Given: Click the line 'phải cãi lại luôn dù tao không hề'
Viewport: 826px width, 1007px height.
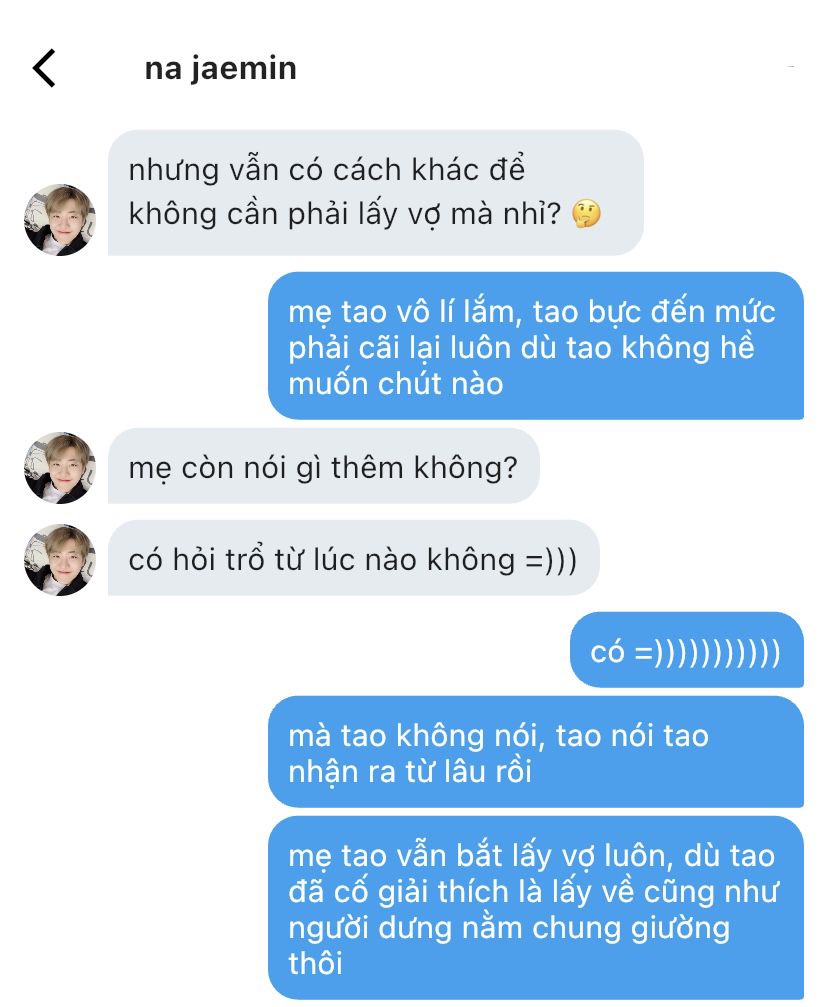Looking at the screenshot, I should coord(521,348).
